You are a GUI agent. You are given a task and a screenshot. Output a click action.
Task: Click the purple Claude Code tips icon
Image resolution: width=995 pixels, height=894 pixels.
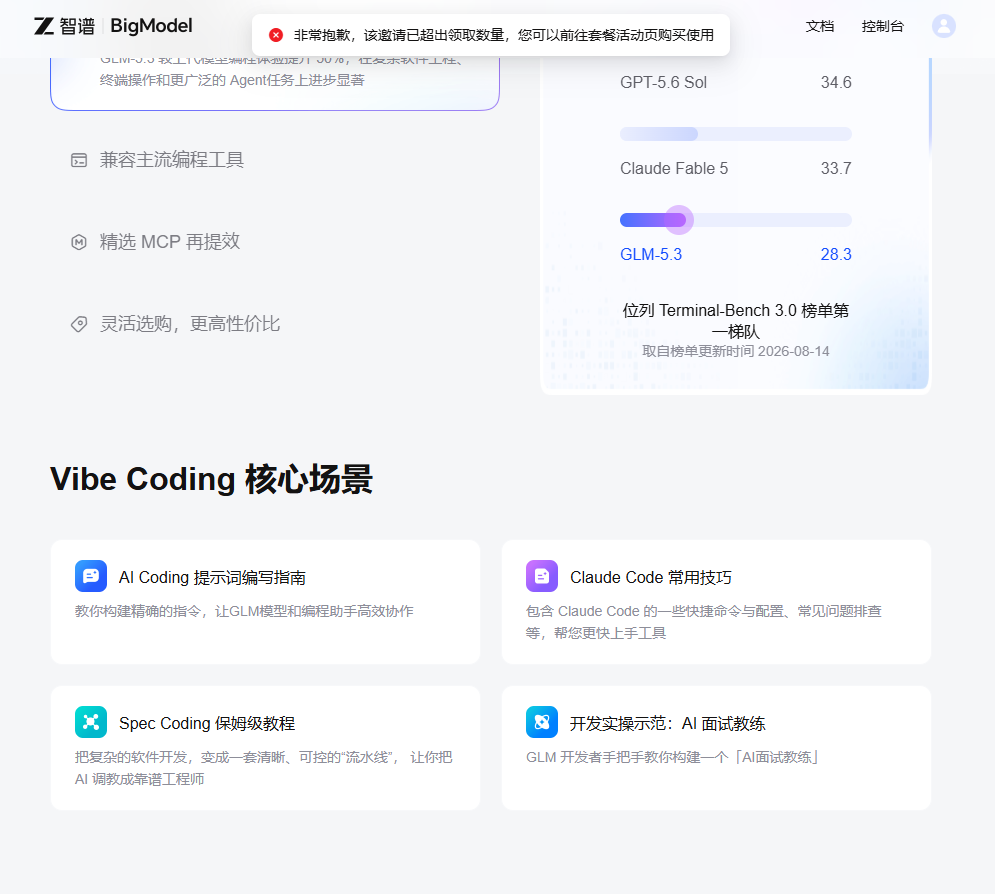click(x=542, y=576)
